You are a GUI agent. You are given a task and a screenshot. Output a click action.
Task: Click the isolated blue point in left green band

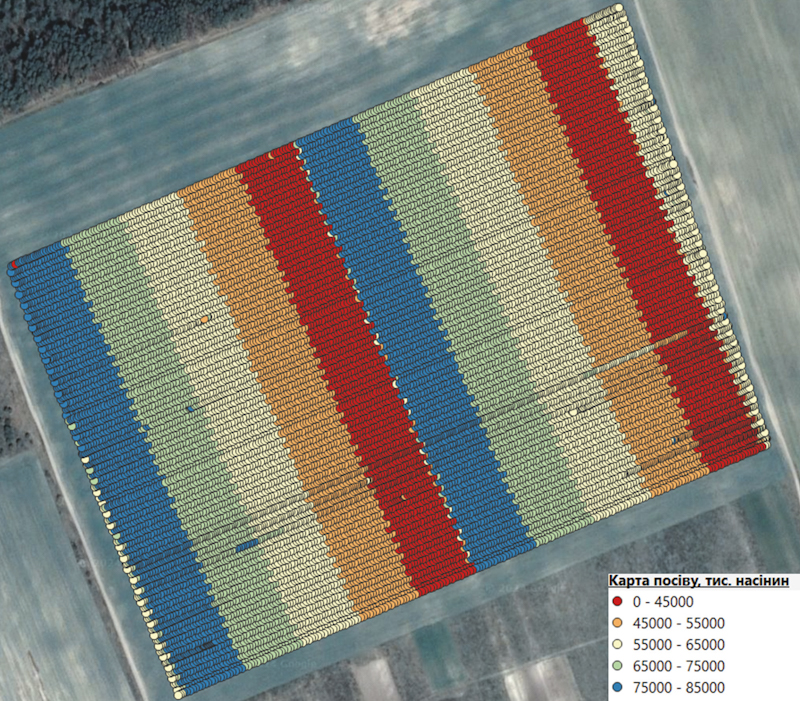tap(190, 410)
